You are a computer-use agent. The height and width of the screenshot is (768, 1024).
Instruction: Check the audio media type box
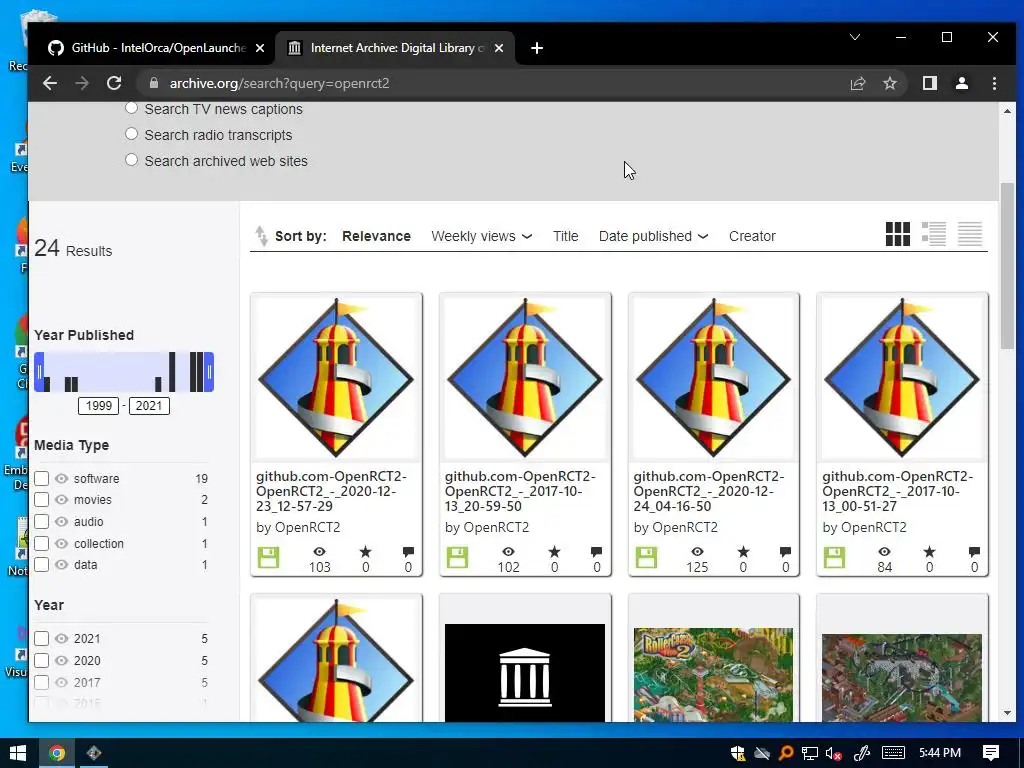pos(42,522)
